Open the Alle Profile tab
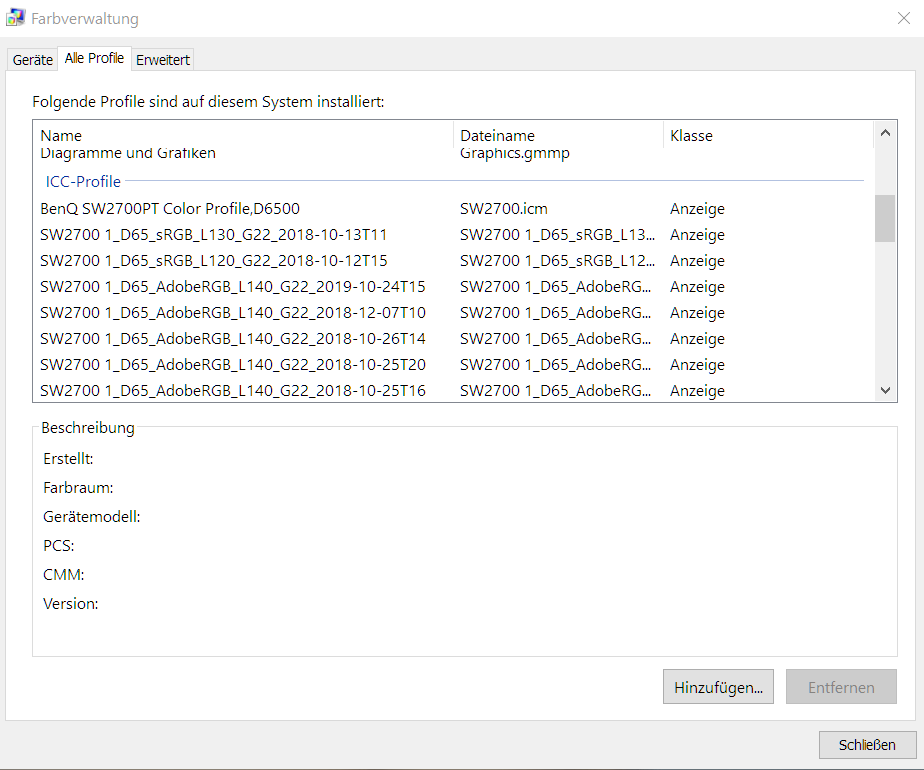The height and width of the screenshot is (770, 924). pos(94,58)
